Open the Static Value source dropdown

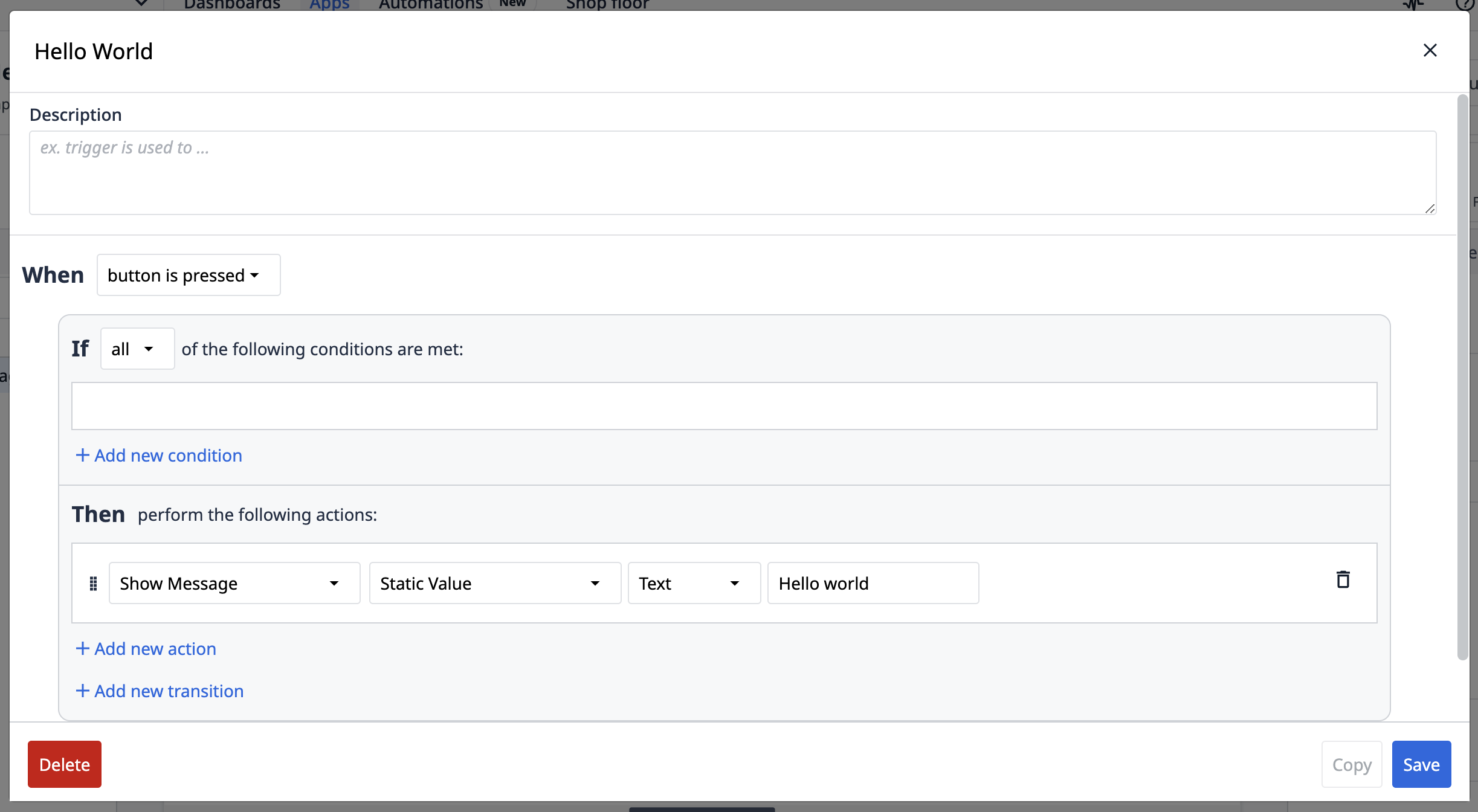pos(494,583)
